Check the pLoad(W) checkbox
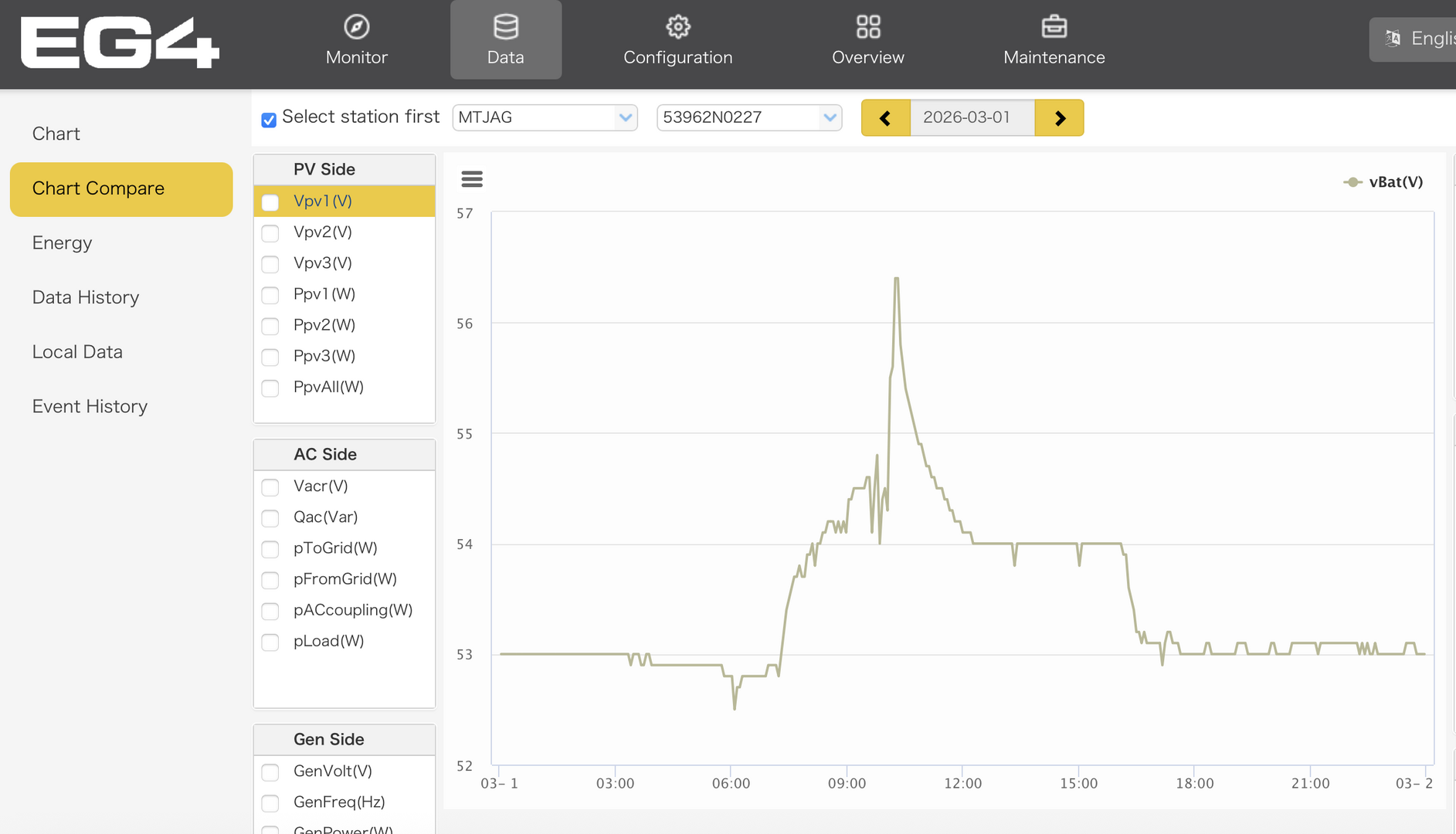The height and width of the screenshot is (834, 1456). 270,642
